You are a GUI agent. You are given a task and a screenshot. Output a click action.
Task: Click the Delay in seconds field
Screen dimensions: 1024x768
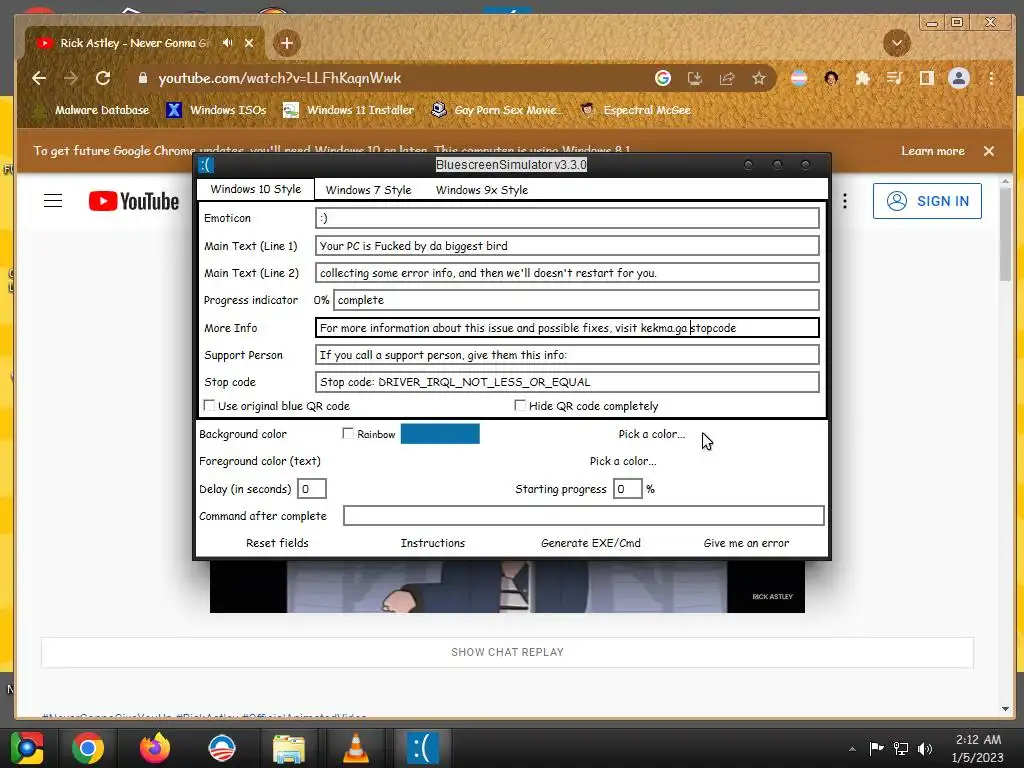click(x=312, y=488)
